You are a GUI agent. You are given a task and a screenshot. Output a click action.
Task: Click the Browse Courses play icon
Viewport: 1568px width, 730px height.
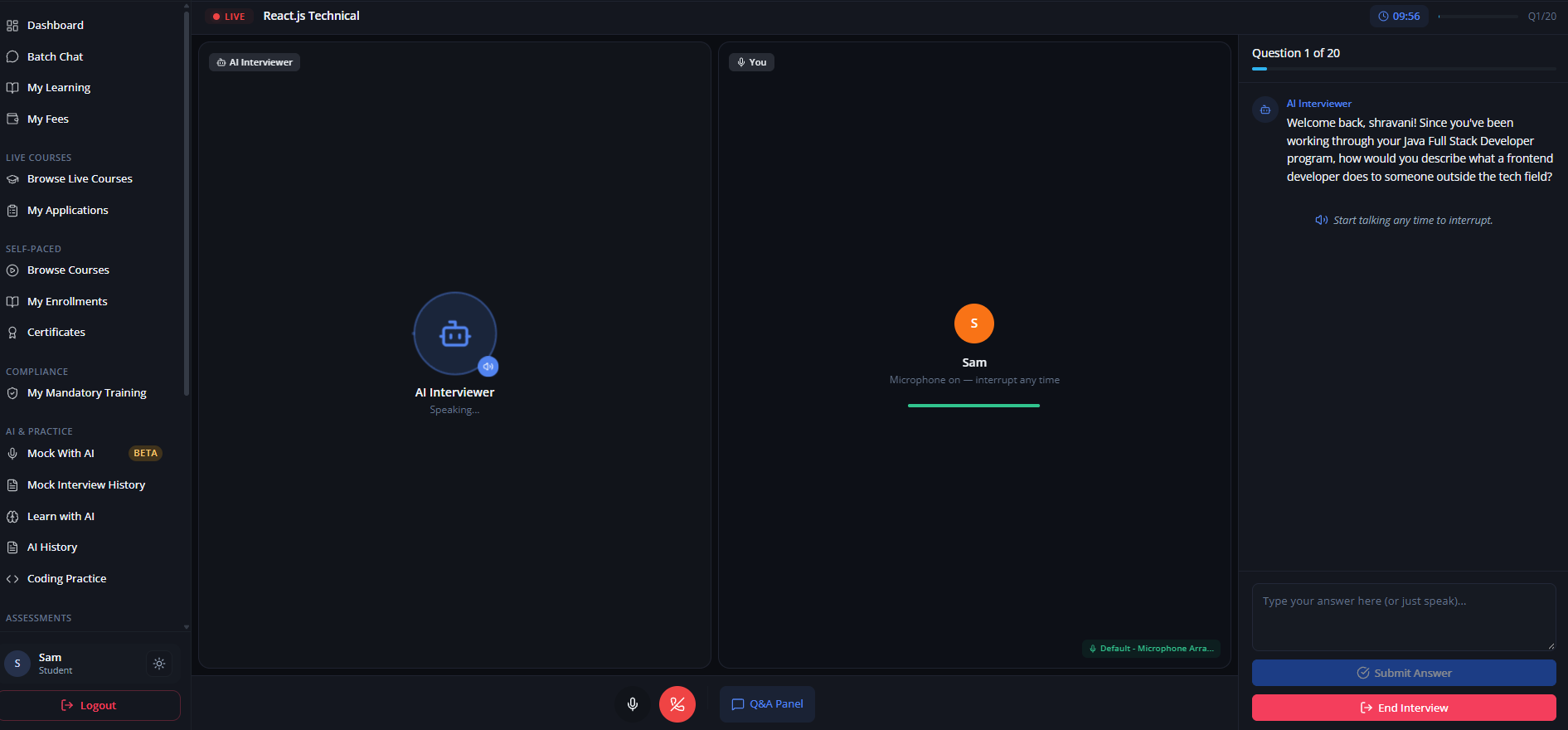click(x=12, y=270)
